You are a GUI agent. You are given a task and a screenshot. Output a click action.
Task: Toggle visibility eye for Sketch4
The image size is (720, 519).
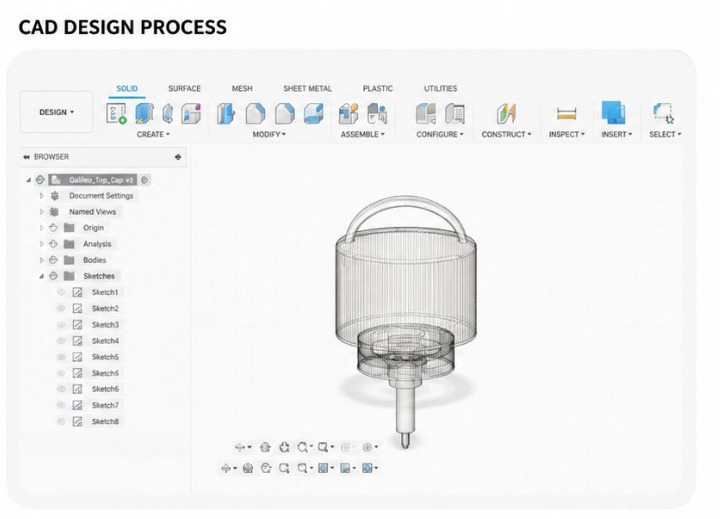(x=61, y=341)
